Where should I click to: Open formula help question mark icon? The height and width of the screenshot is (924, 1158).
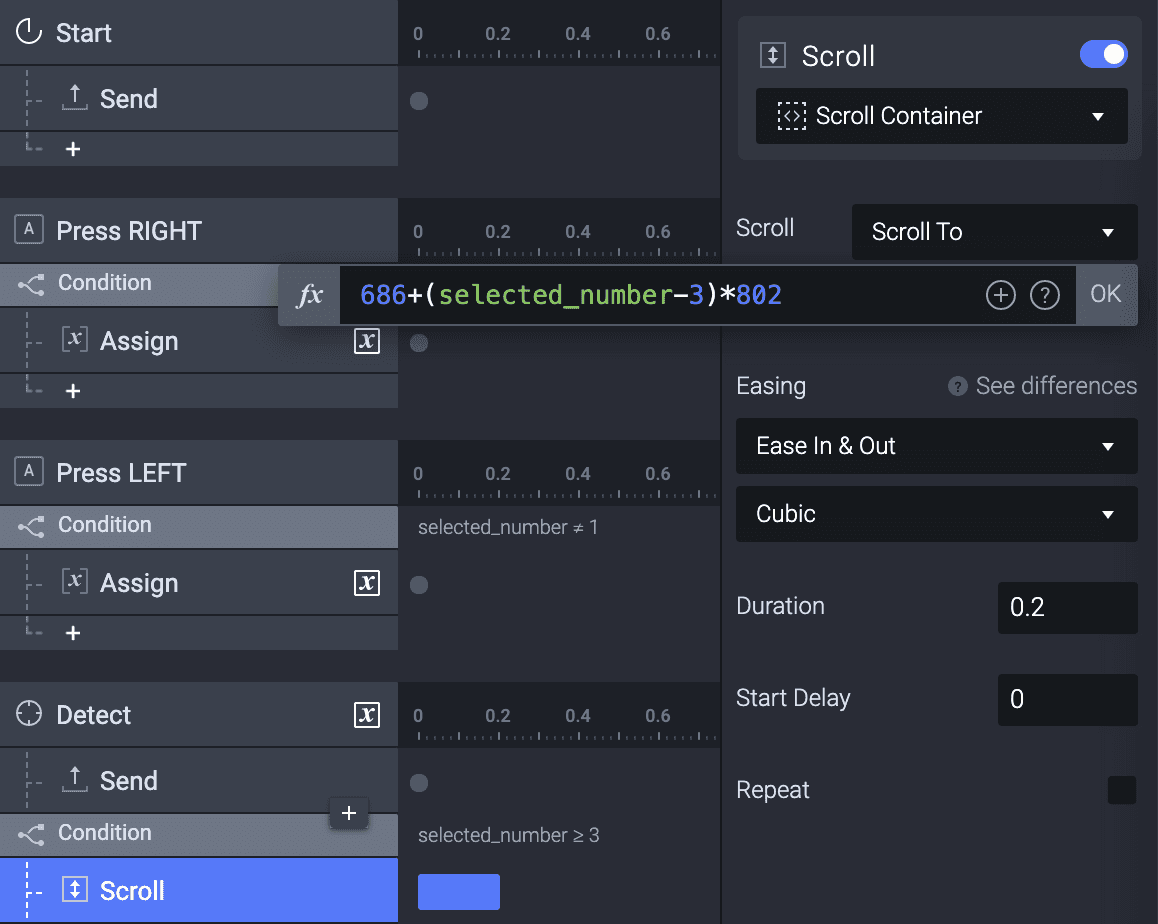click(x=1045, y=295)
